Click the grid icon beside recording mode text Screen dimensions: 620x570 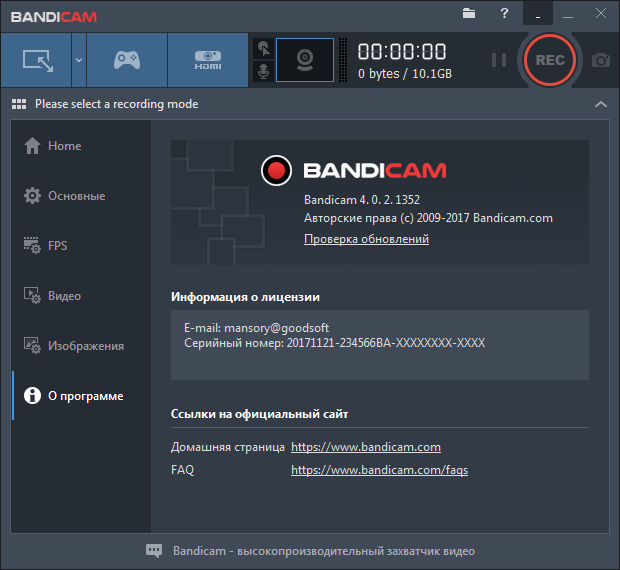pyautogui.click(x=19, y=104)
